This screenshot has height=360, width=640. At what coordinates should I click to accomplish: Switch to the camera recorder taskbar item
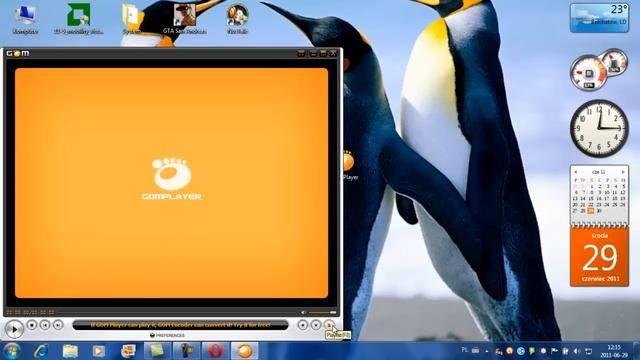(186, 351)
